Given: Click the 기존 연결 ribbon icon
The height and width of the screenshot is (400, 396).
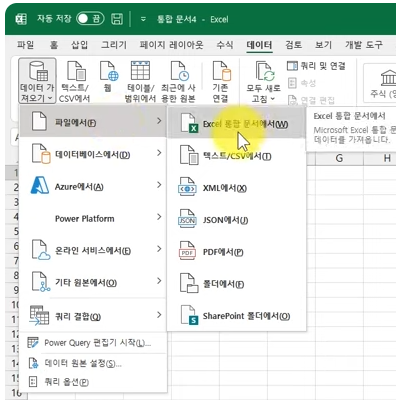Looking at the screenshot, I should [220, 81].
